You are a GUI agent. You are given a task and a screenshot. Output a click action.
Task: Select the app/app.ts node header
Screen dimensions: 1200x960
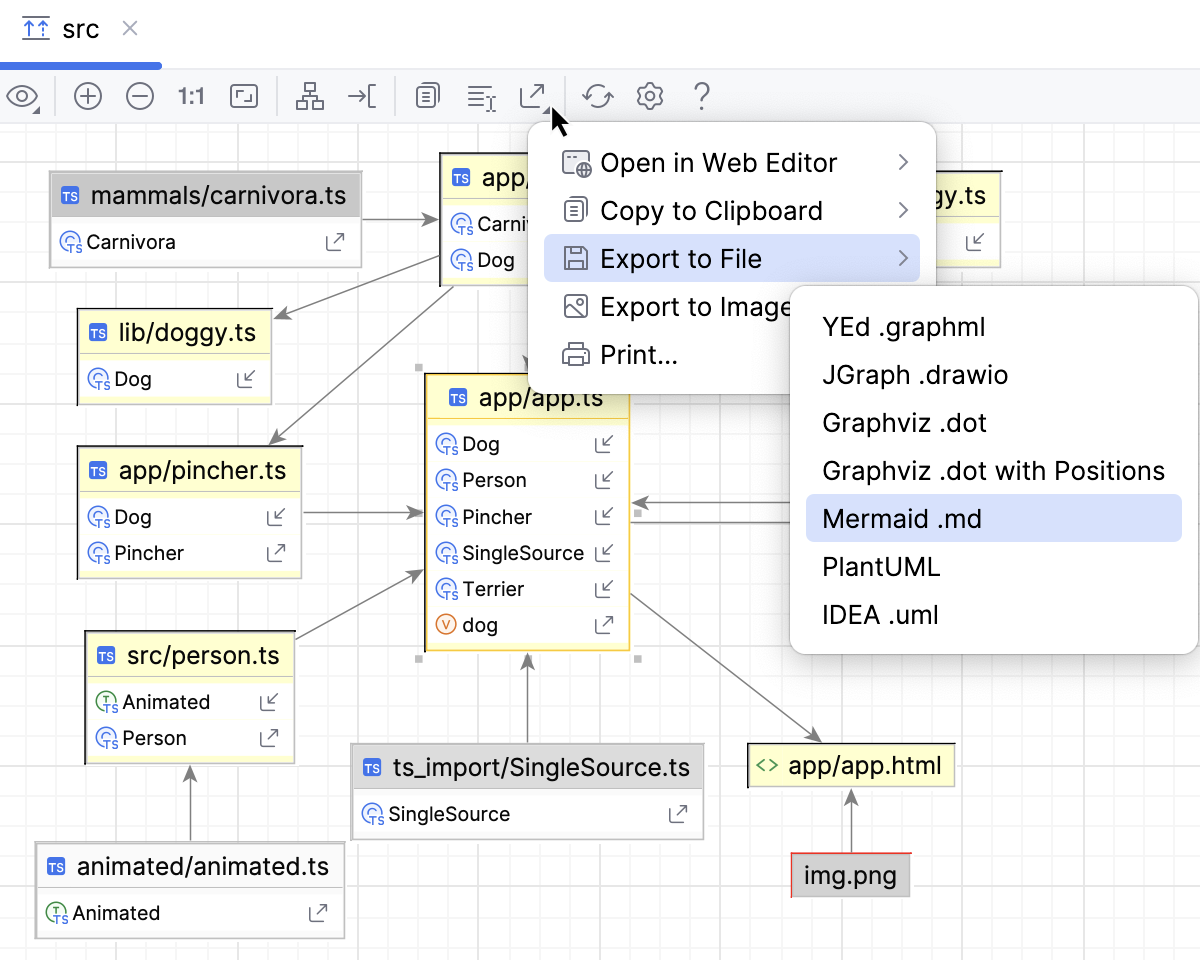click(x=528, y=398)
